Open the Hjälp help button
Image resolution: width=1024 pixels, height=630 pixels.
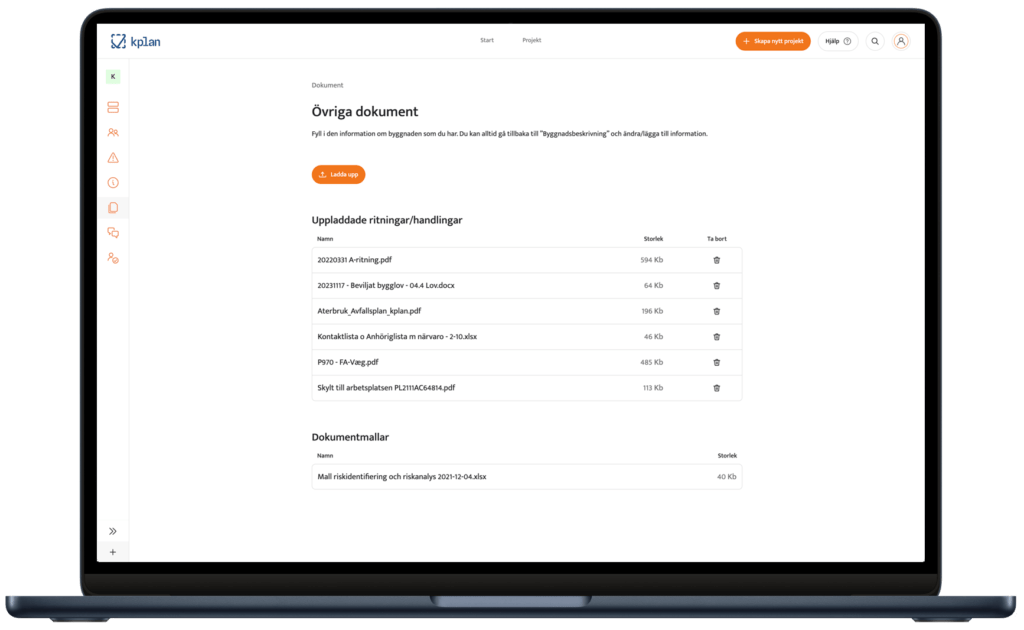click(837, 41)
